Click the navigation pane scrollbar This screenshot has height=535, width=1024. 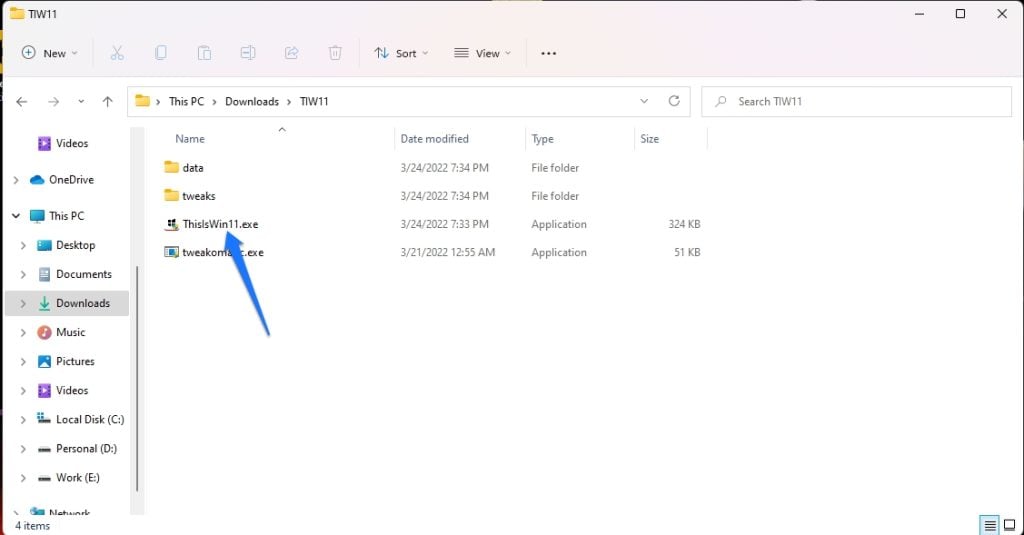pos(137,379)
